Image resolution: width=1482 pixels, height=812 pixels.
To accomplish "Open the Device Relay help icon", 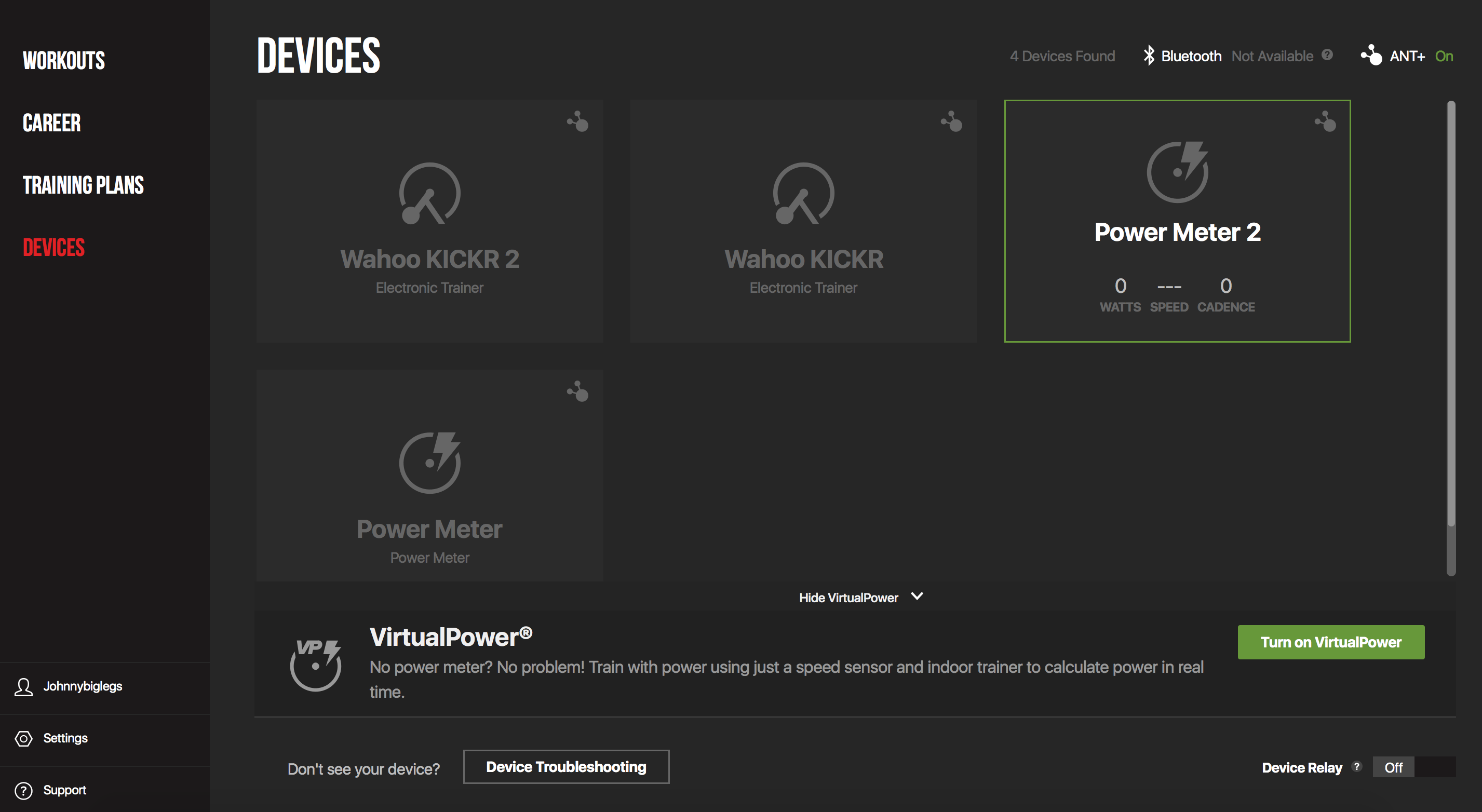I will tap(1357, 766).
